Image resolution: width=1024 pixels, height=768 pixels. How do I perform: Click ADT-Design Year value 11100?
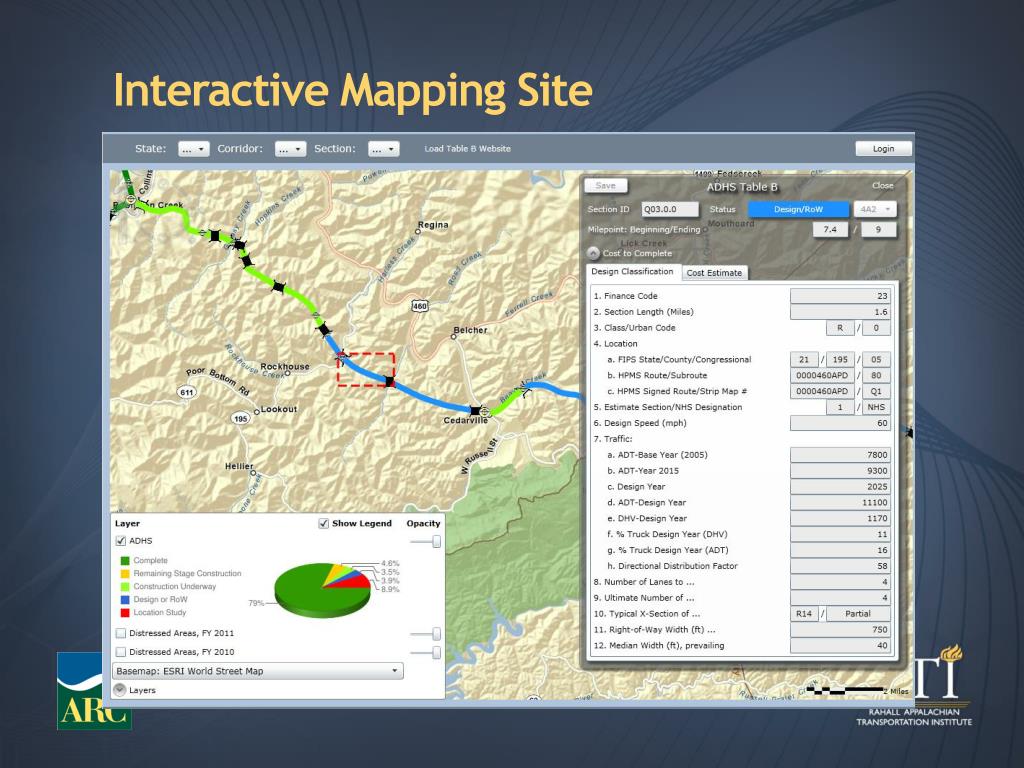tap(840, 502)
